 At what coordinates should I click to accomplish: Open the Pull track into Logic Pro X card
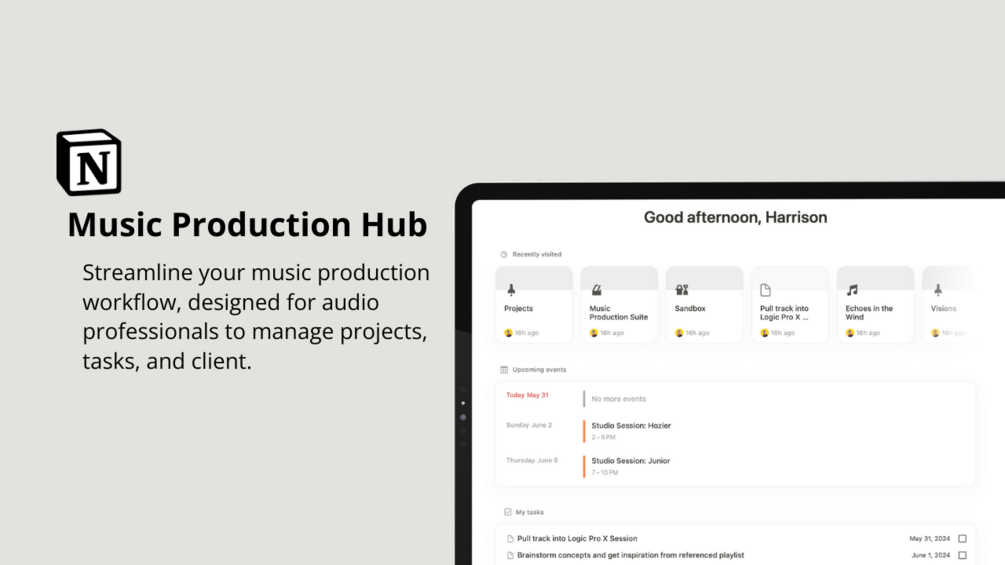[x=790, y=305]
